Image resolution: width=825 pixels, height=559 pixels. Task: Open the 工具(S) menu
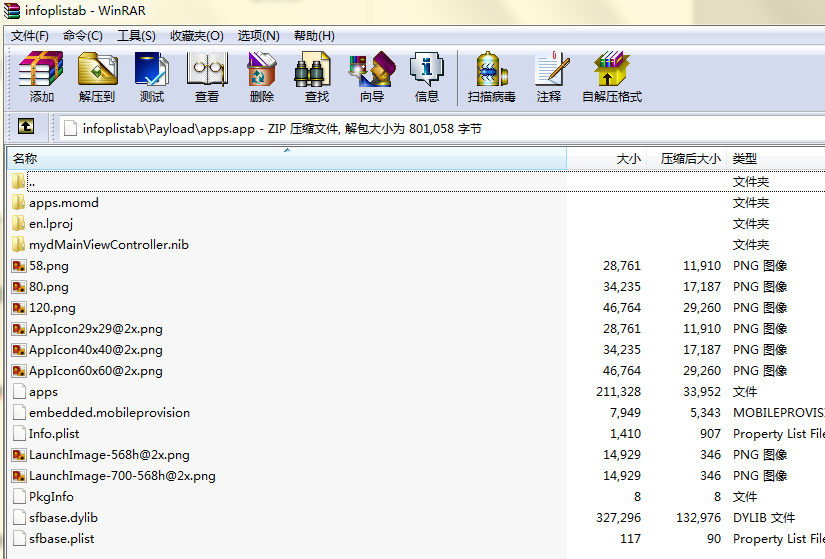(136, 36)
